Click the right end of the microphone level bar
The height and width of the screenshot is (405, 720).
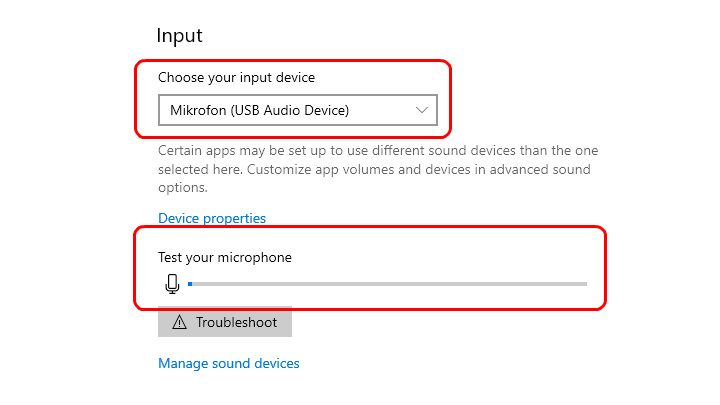point(583,284)
